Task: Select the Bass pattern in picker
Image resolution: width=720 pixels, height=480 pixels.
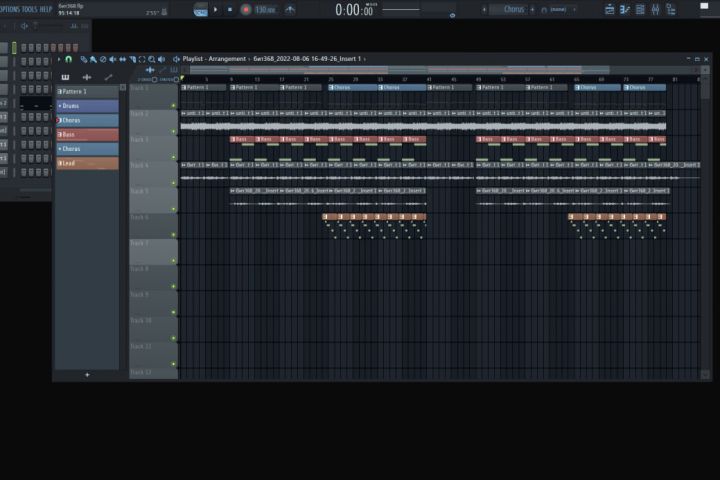Action: [87, 135]
